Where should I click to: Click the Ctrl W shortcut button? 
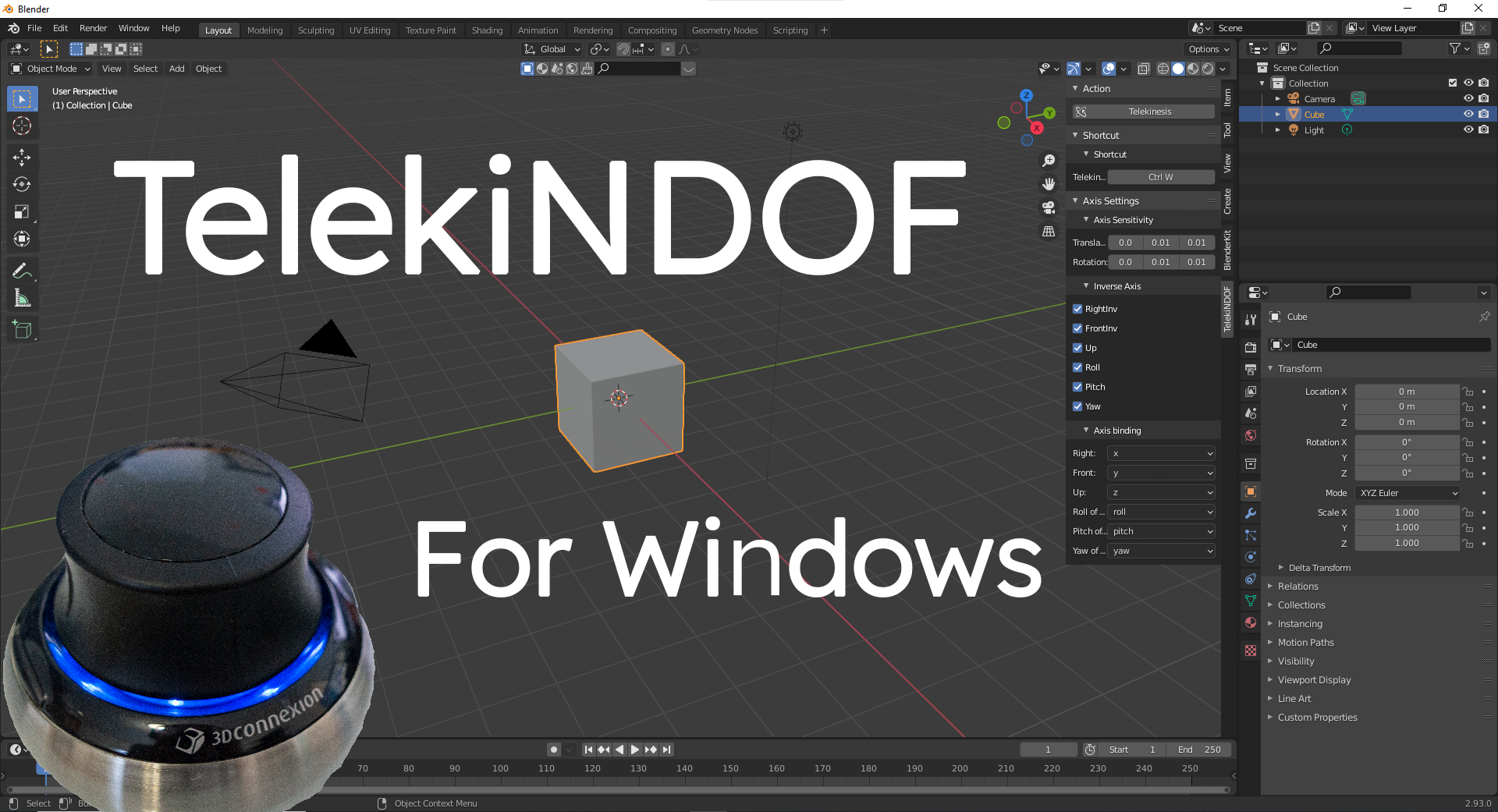[x=1161, y=176]
